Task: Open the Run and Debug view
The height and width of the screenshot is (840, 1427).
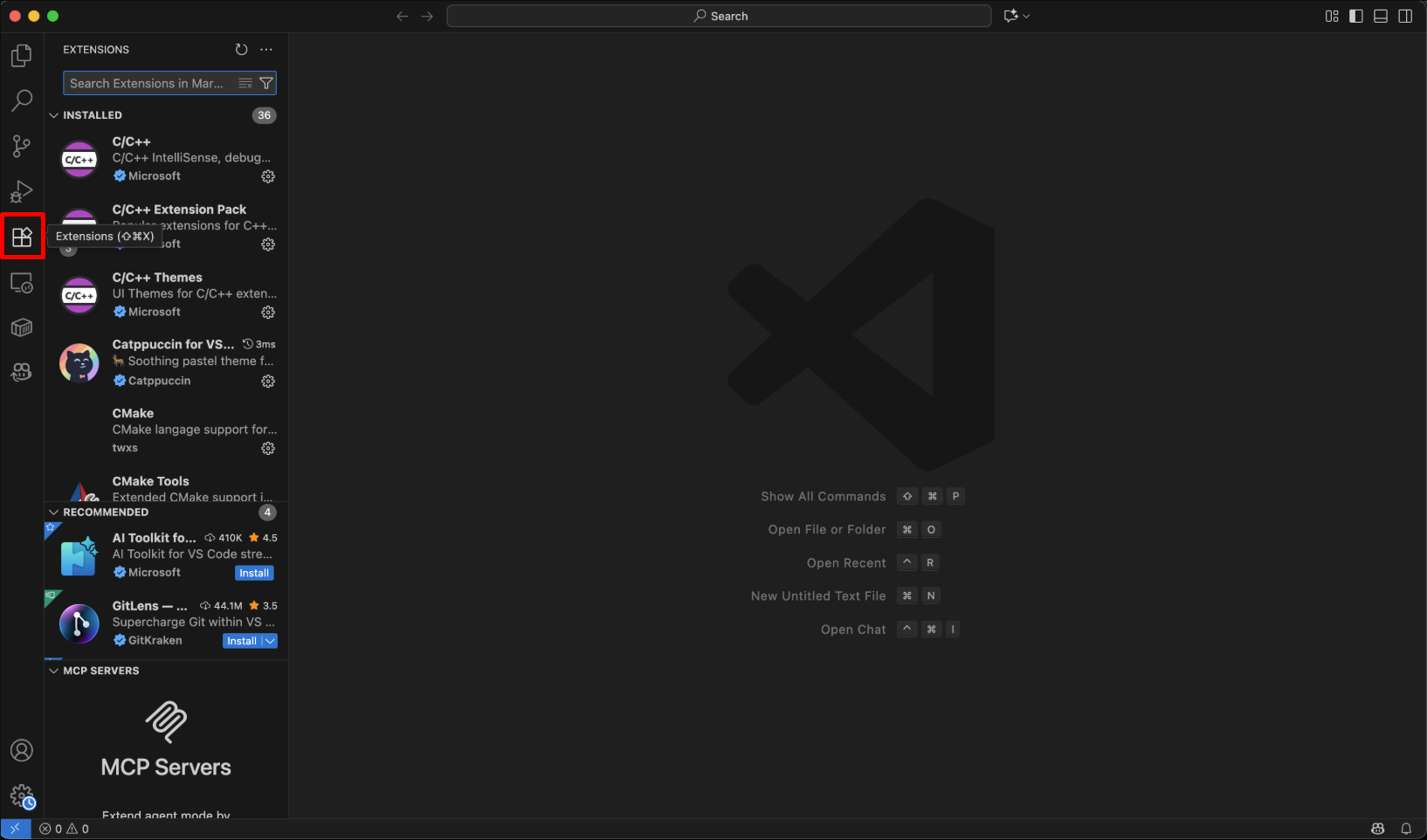Action: (22, 191)
